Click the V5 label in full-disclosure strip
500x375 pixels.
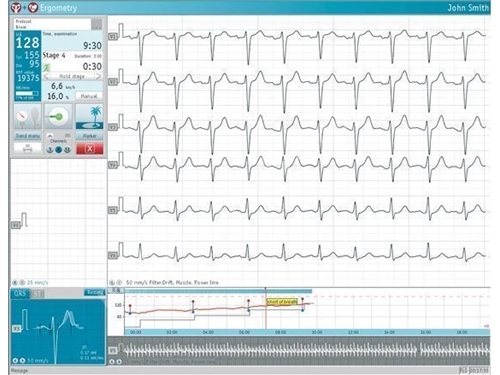click(x=113, y=351)
